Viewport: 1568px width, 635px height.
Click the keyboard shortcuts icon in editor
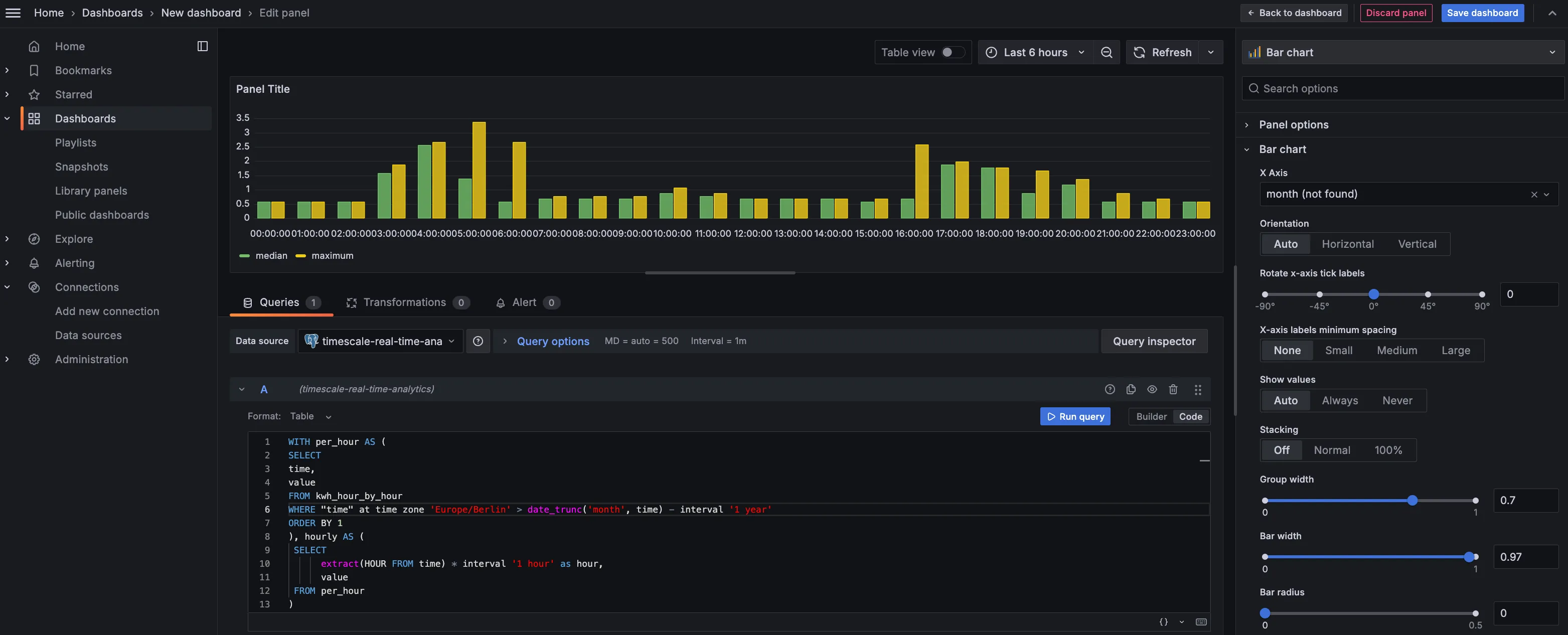(x=1201, y=622)
